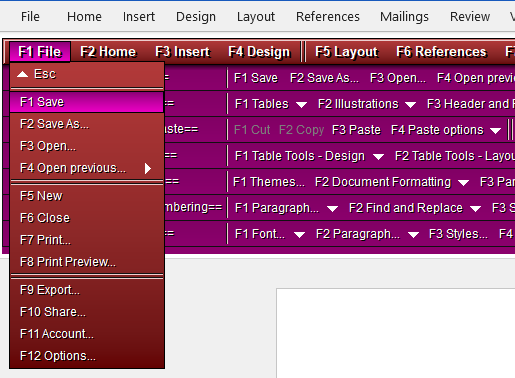Click F2 Save As... in purple toolbar row
Viewport: 515px width, 378px height.
[324, 78]
